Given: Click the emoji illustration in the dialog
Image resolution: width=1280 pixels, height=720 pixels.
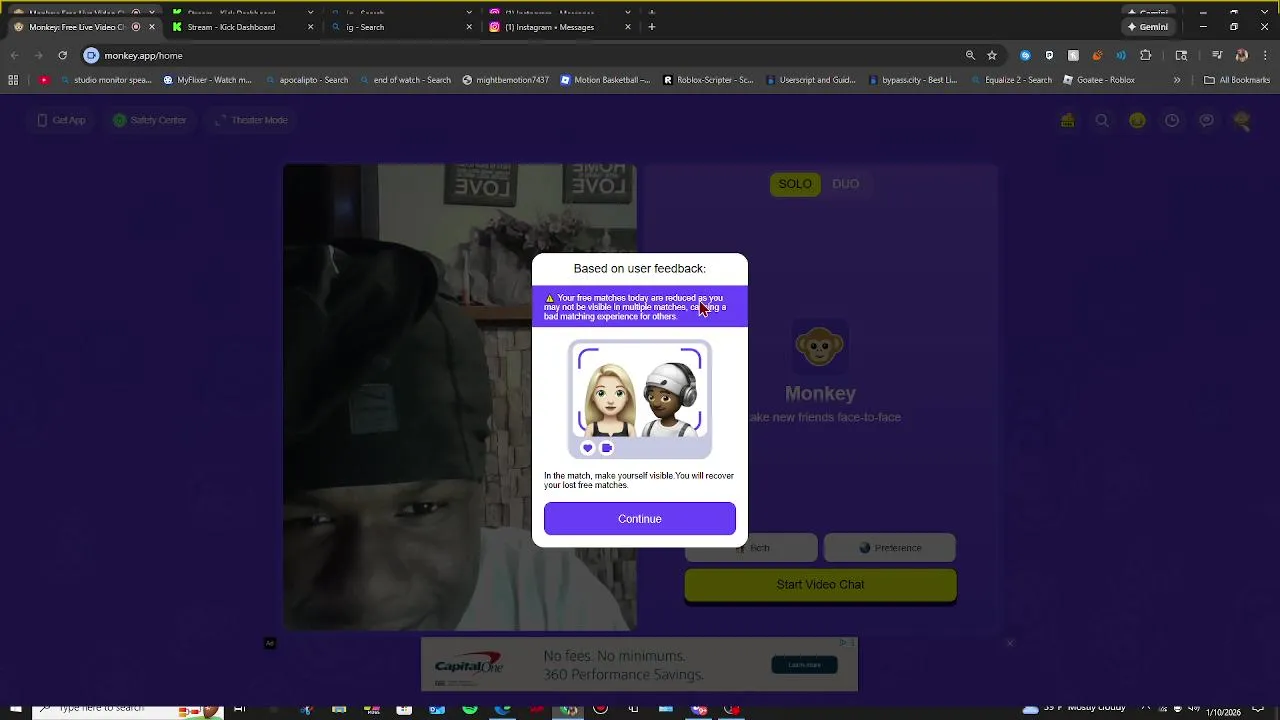Looking at the screenshot, I should [x=640, y=399].
